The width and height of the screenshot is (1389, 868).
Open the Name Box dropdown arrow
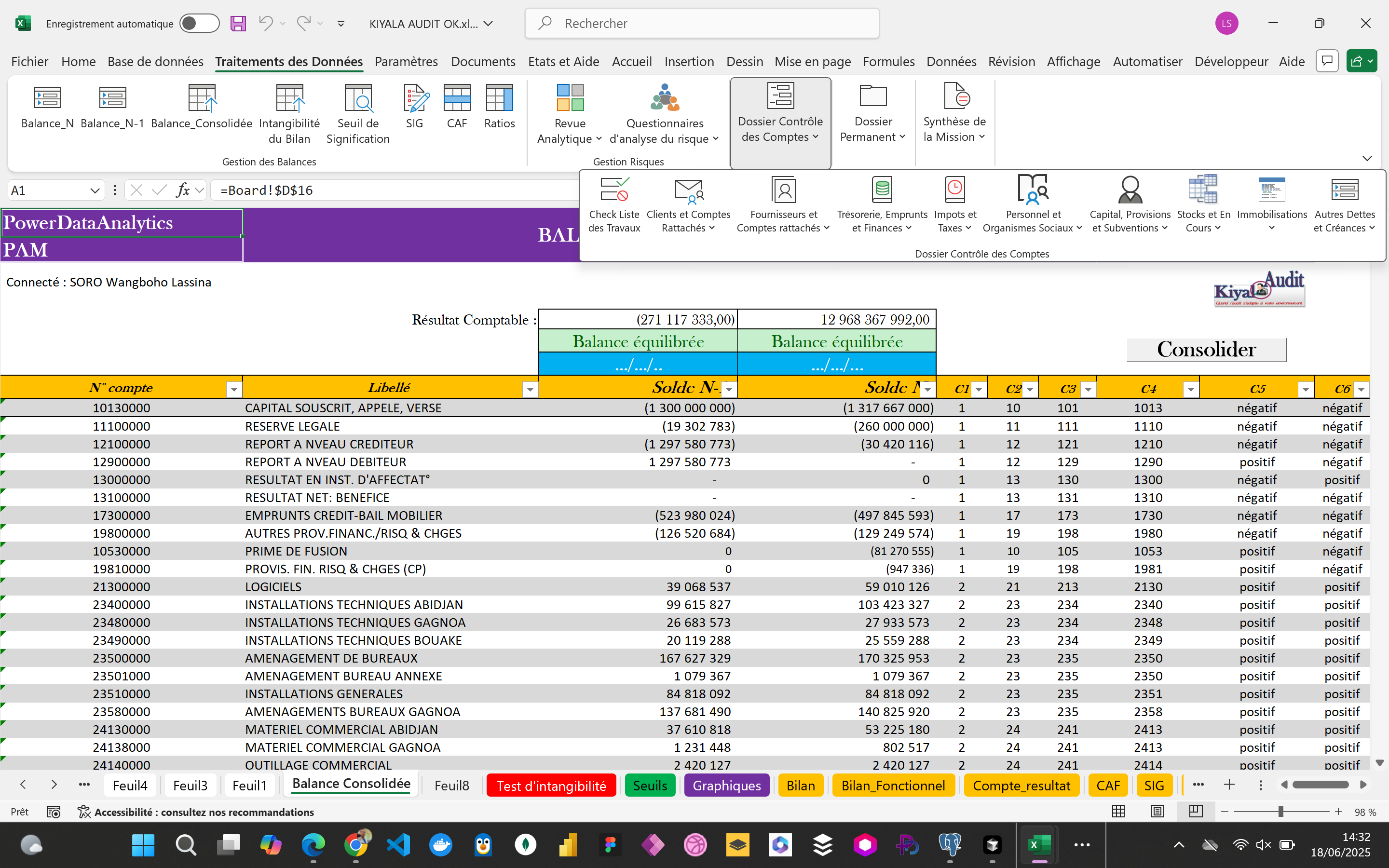(x=95, y=190)
